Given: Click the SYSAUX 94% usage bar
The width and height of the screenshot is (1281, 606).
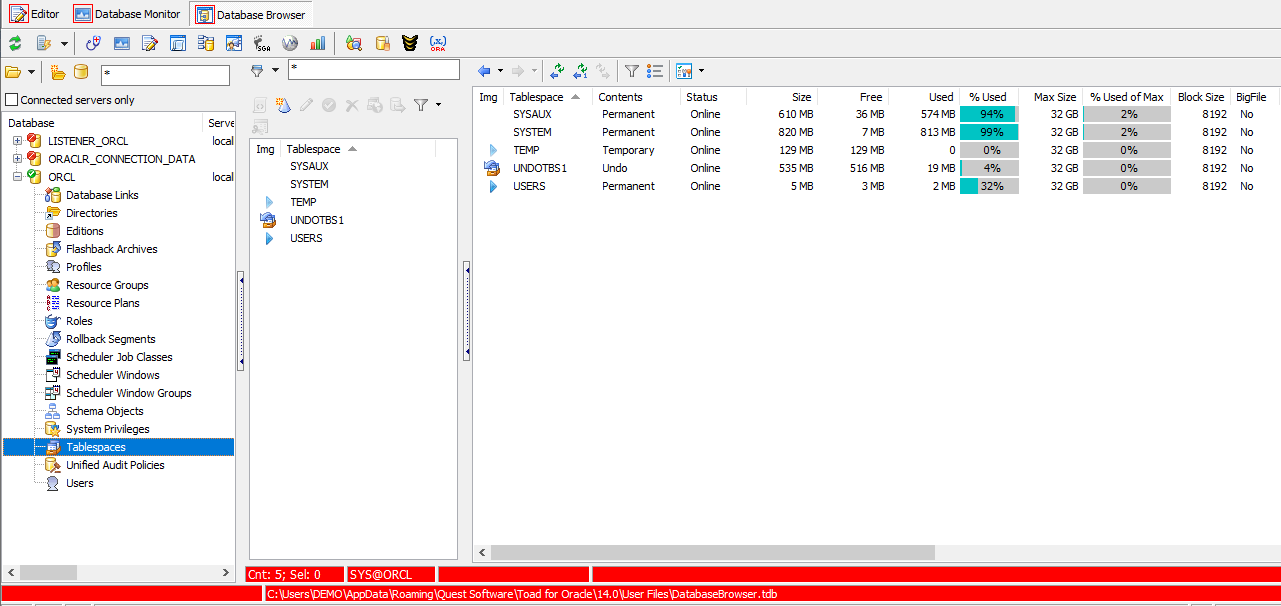Looking at the screenshot, I should [x=989, y=114].
